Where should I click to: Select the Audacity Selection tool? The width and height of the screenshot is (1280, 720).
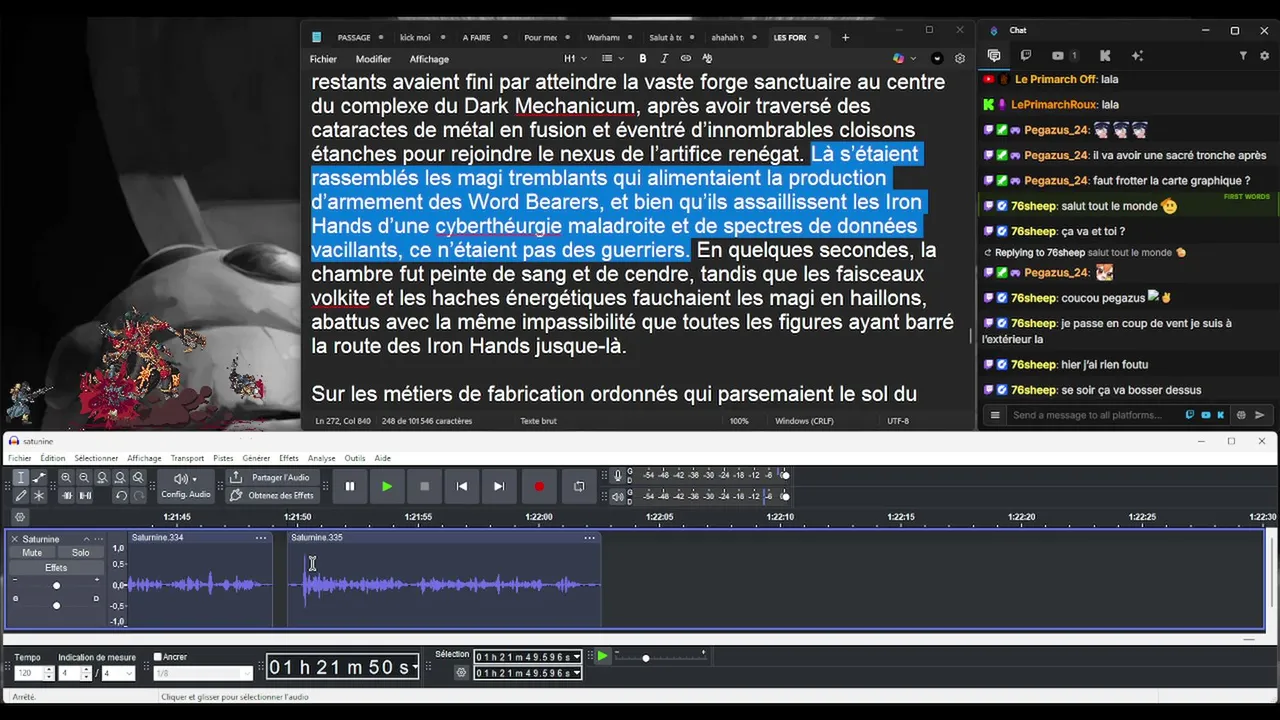pos(21,478)
